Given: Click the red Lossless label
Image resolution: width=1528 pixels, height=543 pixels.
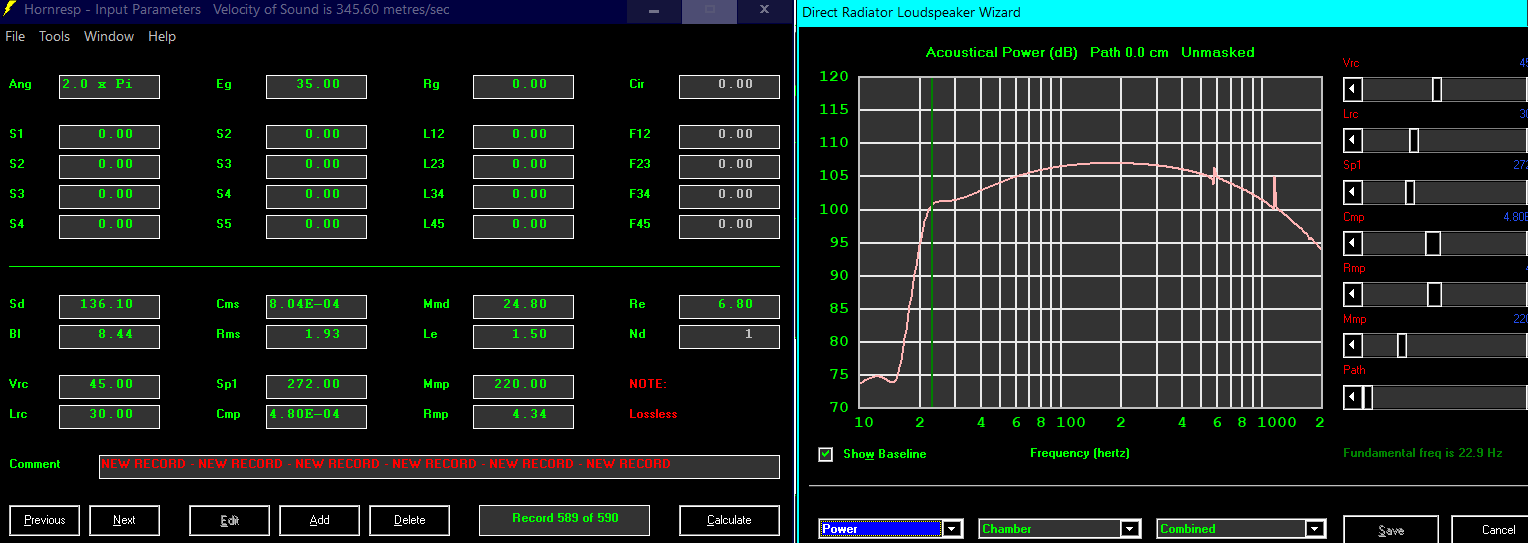Looking at the screenshot, I should point(653,414).
